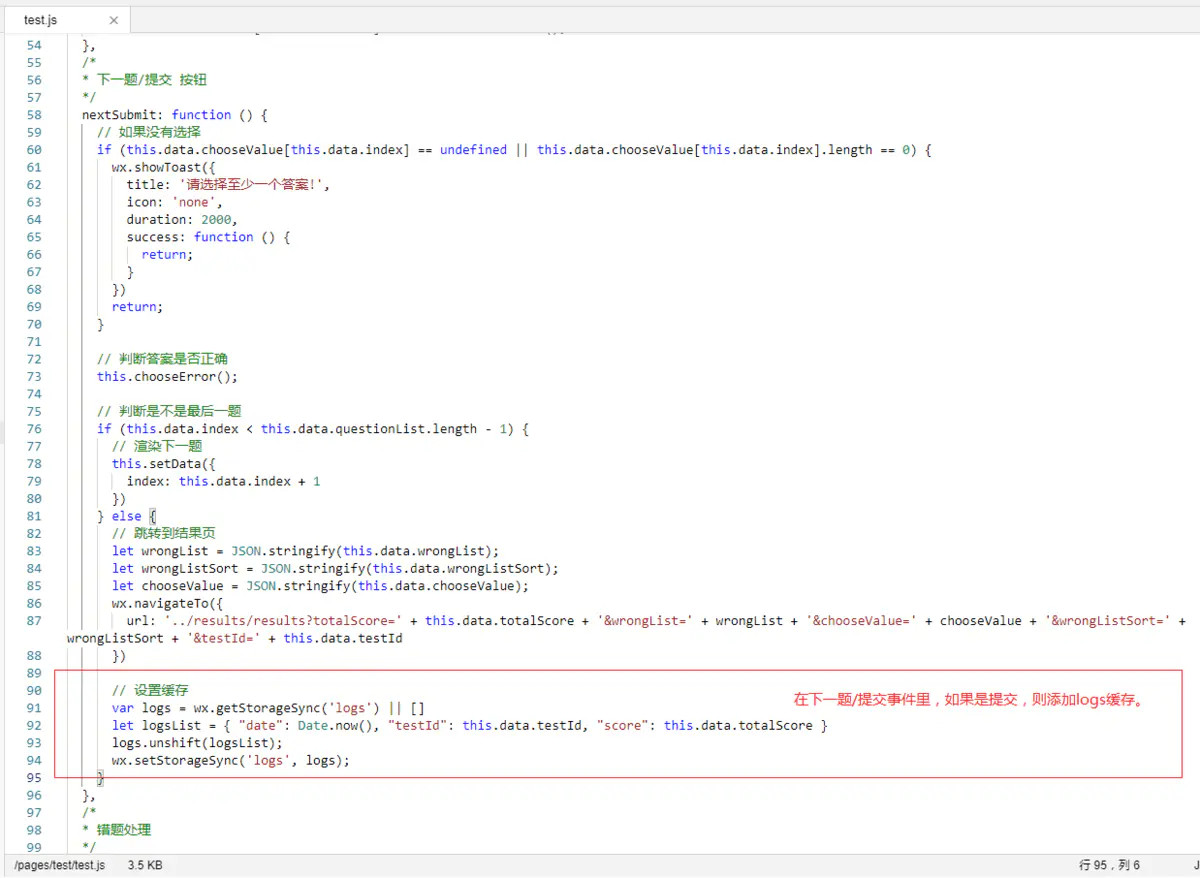The height and width of the screenshot is (878, 1200).
Task: Click the wx.setStorageSync('logs', logs); statement
Action: point(231,760)
